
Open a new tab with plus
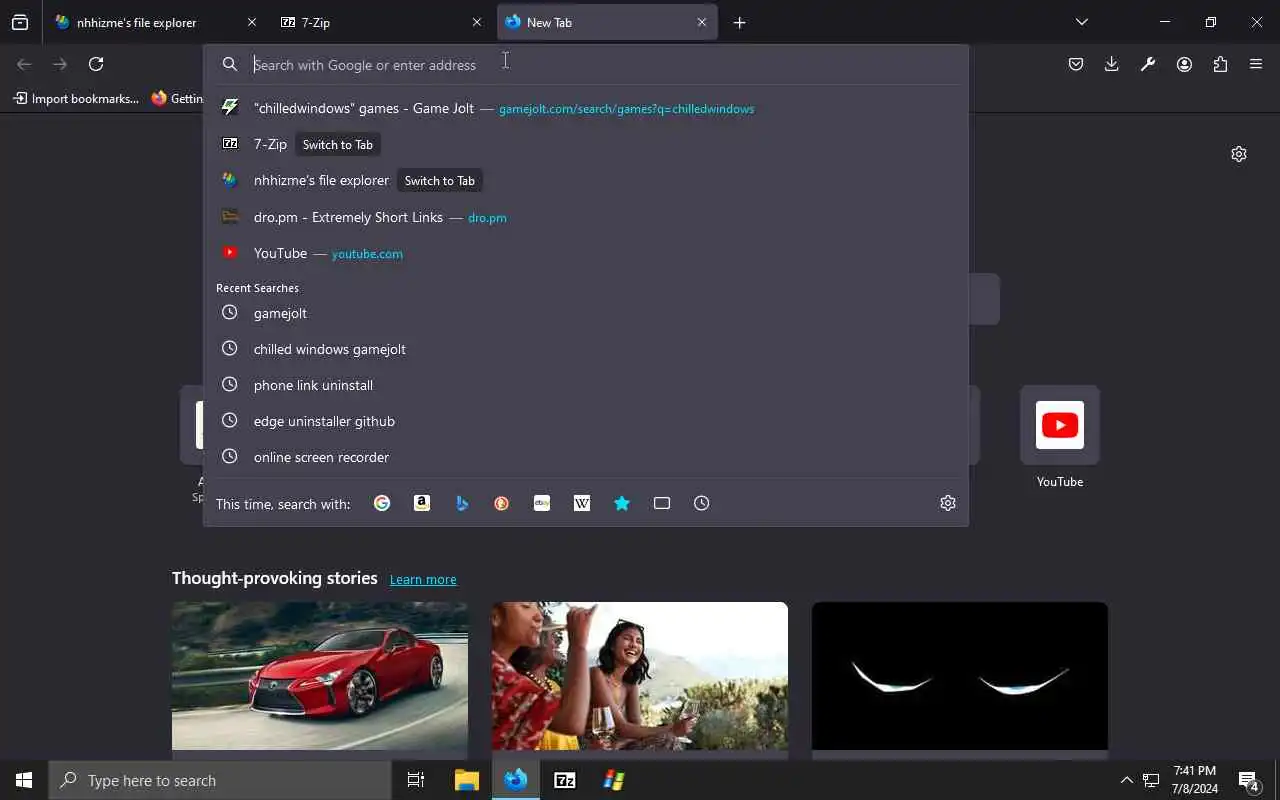click(x=740, y=22)
